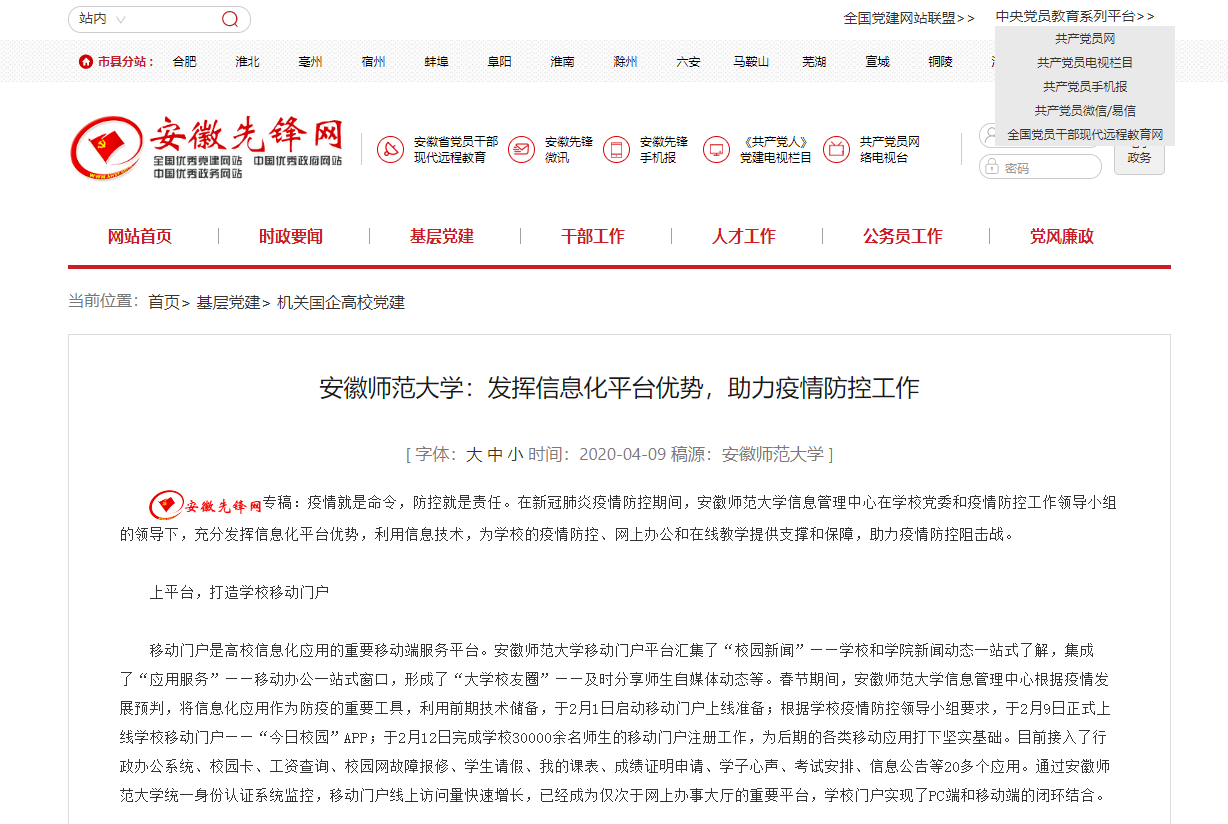Open the 人才工作 navigation tab
The width and height of the screenshot is (1228, 824).
[x=744, y=237]
